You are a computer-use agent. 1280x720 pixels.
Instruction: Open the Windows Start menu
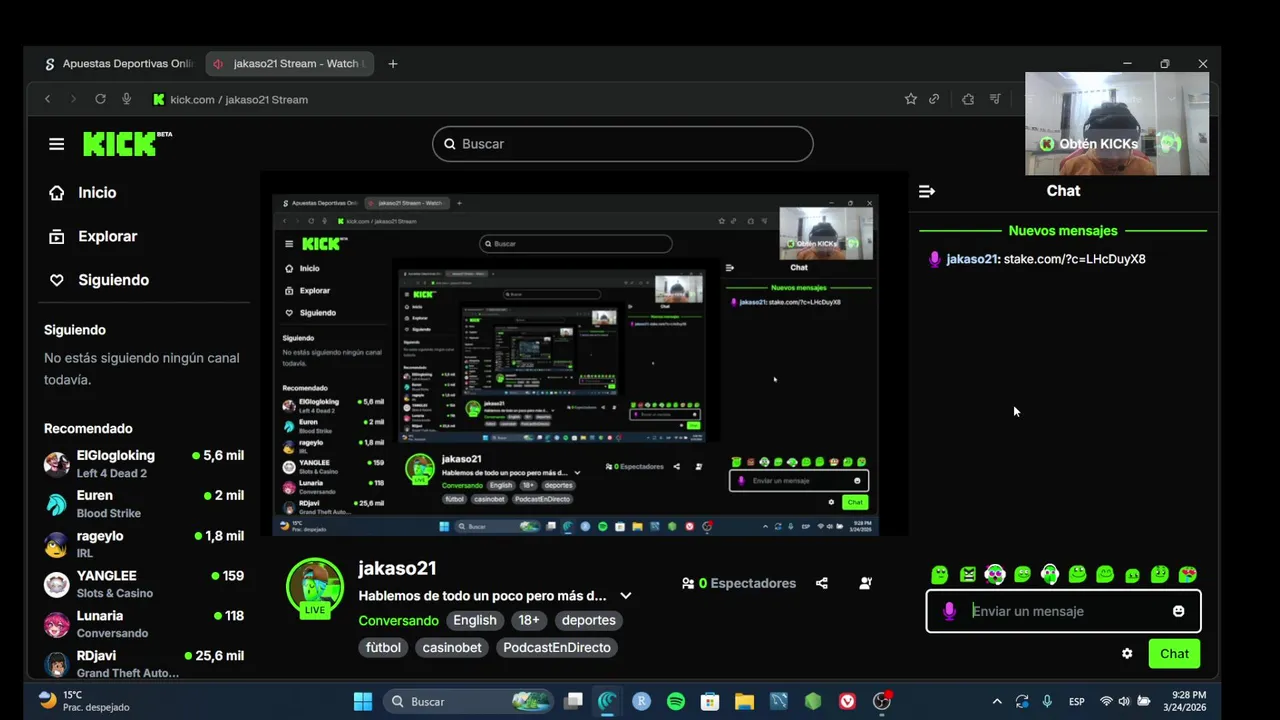363,702
